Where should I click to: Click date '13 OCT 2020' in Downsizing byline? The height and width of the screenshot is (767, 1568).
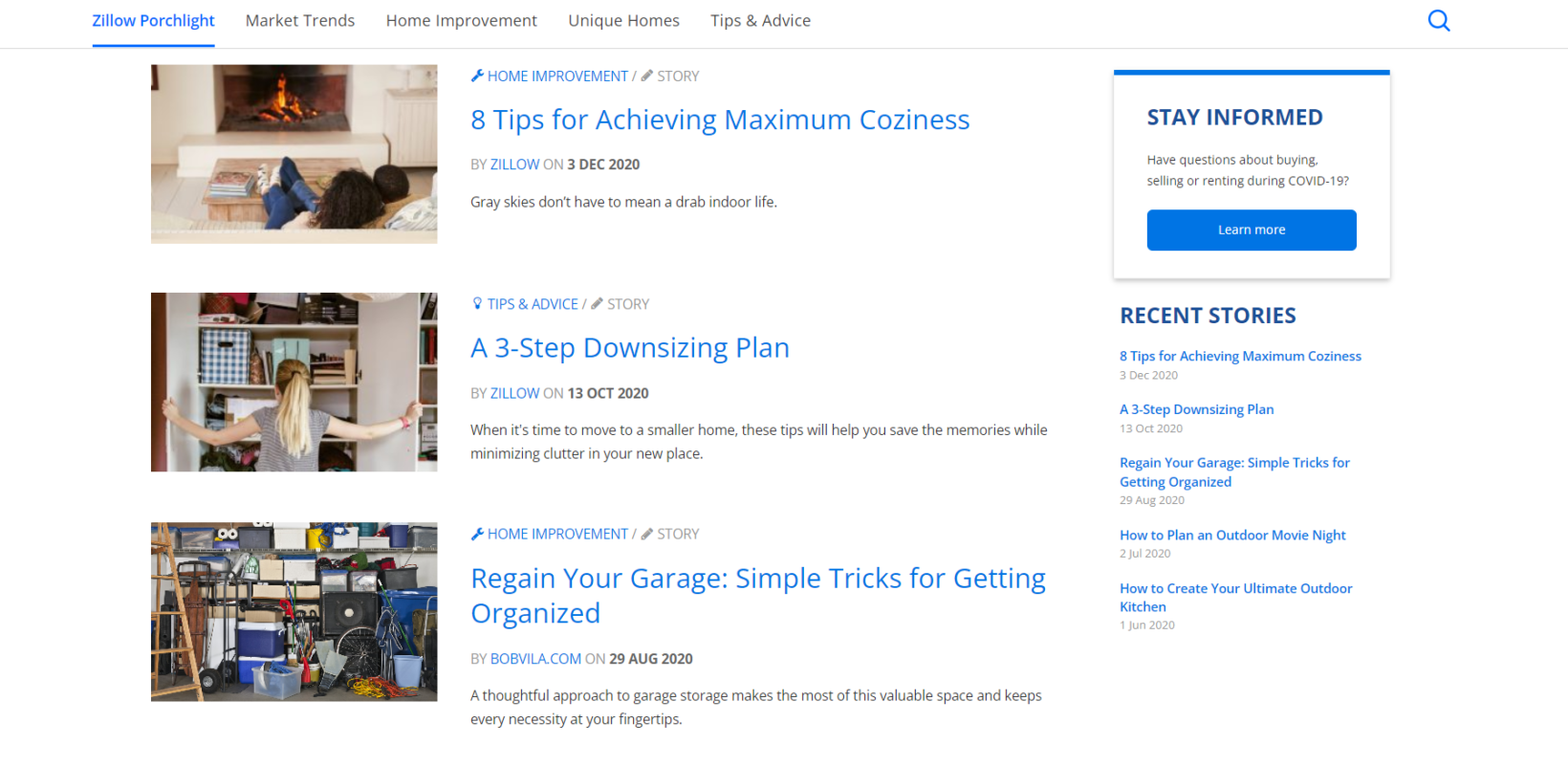tap(607, 393)
